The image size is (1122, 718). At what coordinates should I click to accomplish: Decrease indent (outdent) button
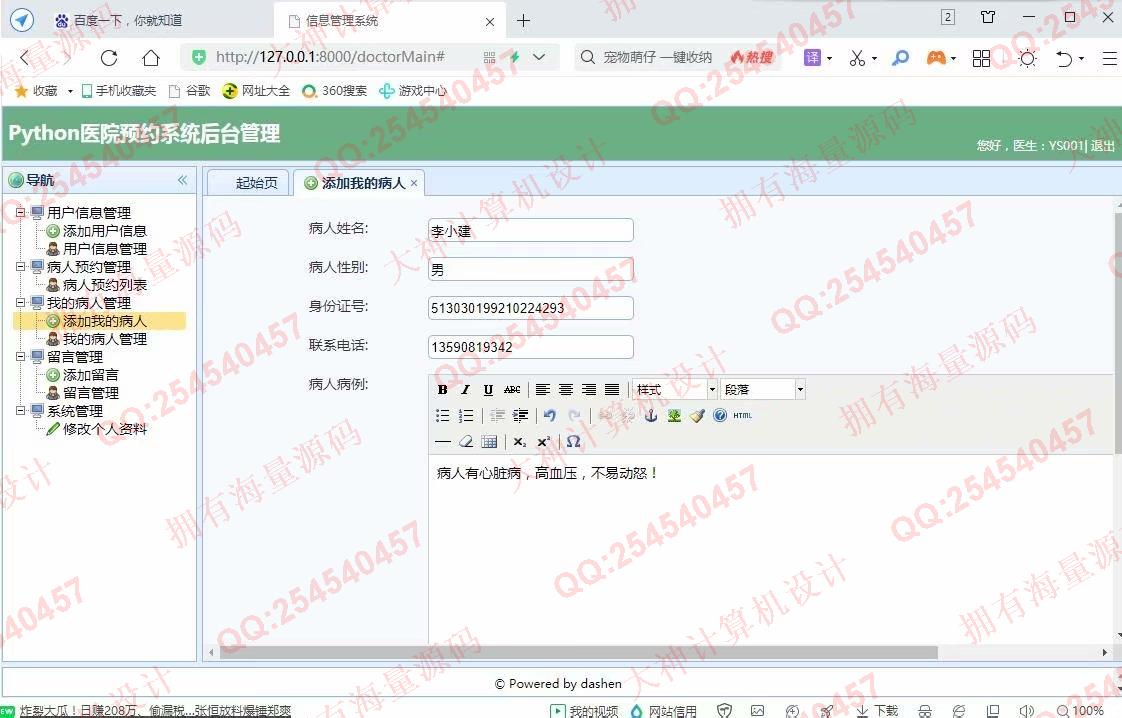(x=497, y=415)
